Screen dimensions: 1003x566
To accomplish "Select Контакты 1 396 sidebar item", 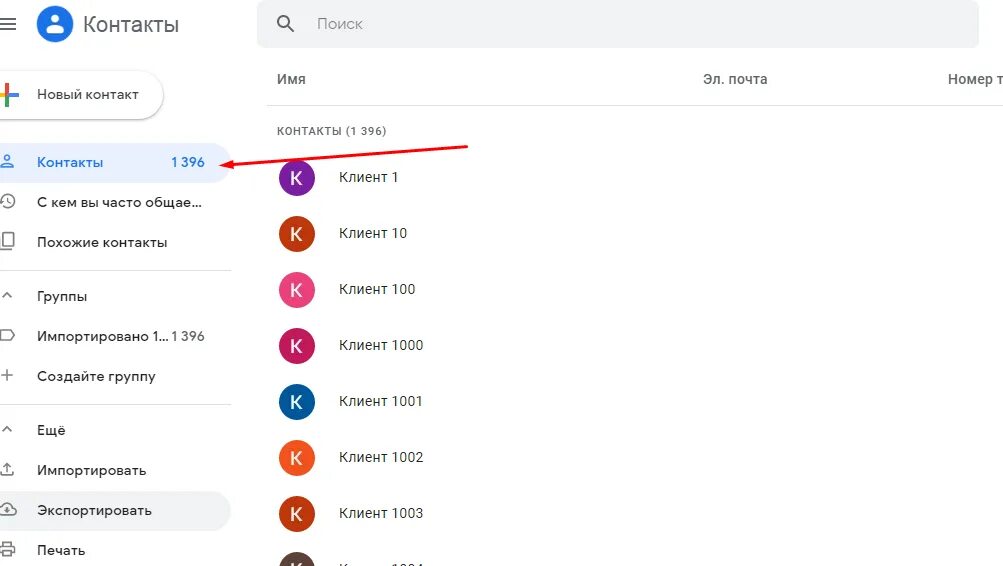I will (x=115, y=162).
